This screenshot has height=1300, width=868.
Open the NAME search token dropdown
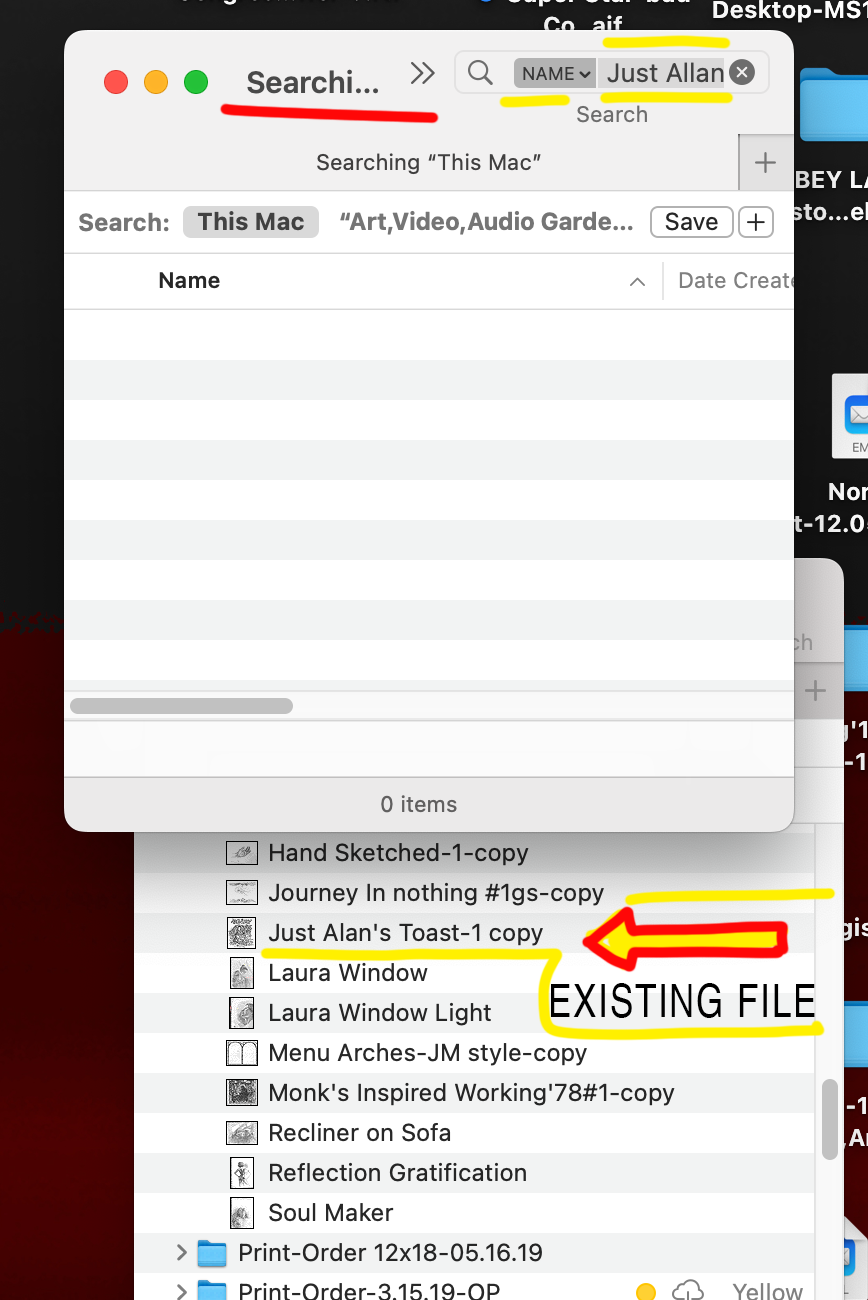555,73
